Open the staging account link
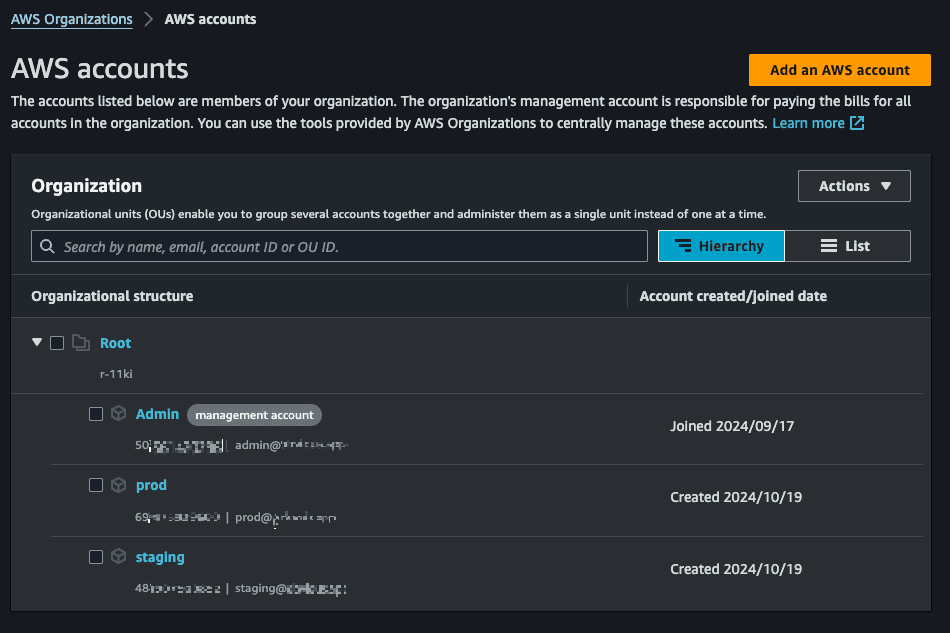This screenshot has height=633, width=950. [160, 558]
